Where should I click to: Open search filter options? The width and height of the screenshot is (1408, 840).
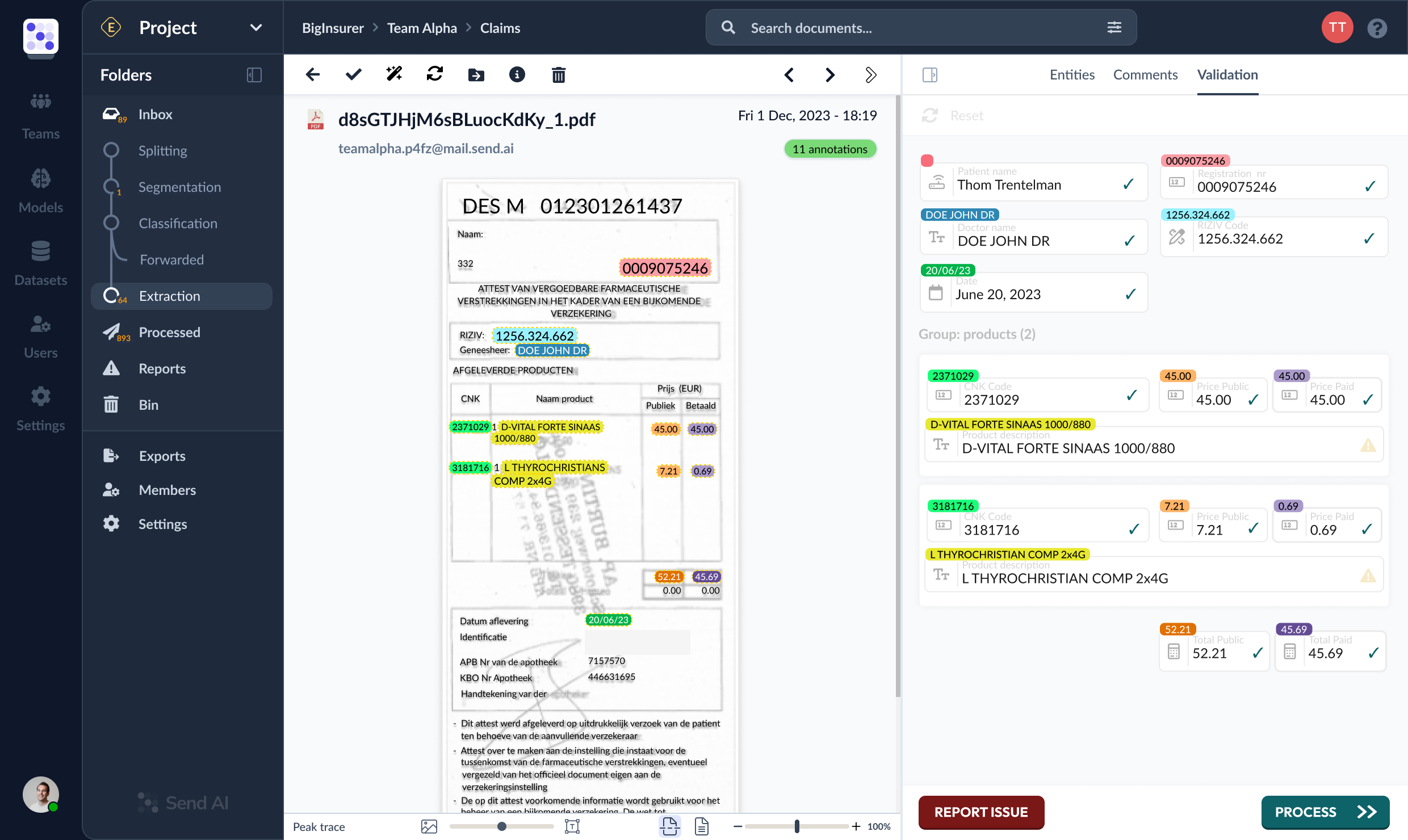pos(1114,27)
